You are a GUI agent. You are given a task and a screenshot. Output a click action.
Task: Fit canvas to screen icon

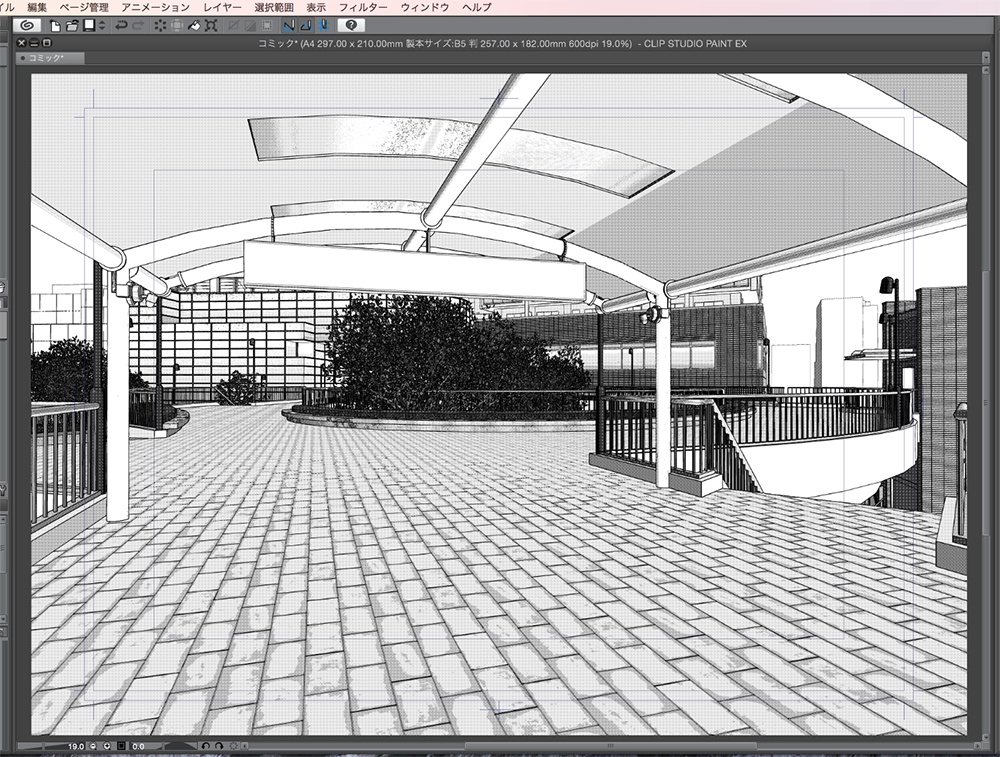pyautogui.click(x=121, y=746)
